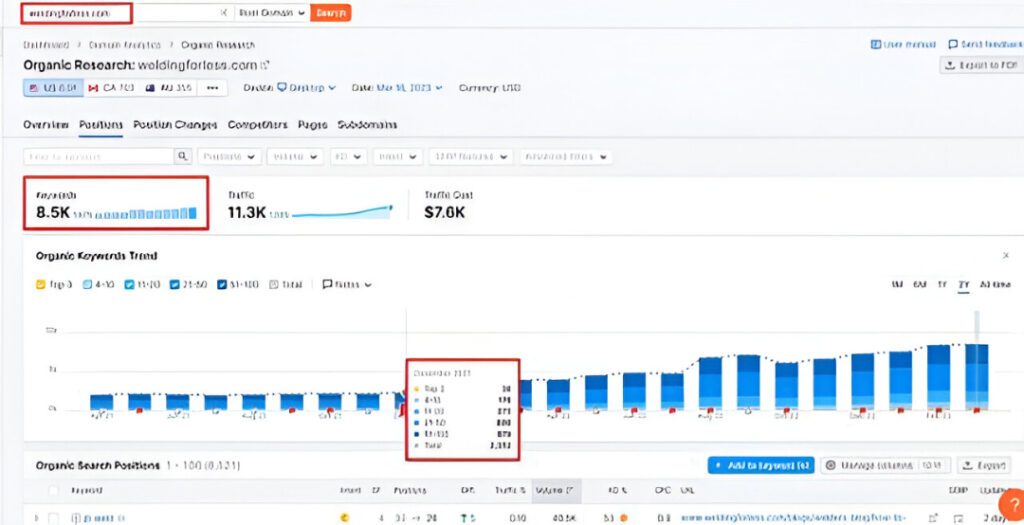The height and width of the screenshot is (525, 1024).
Task: Open the User manual link
Action: point(901,45)
